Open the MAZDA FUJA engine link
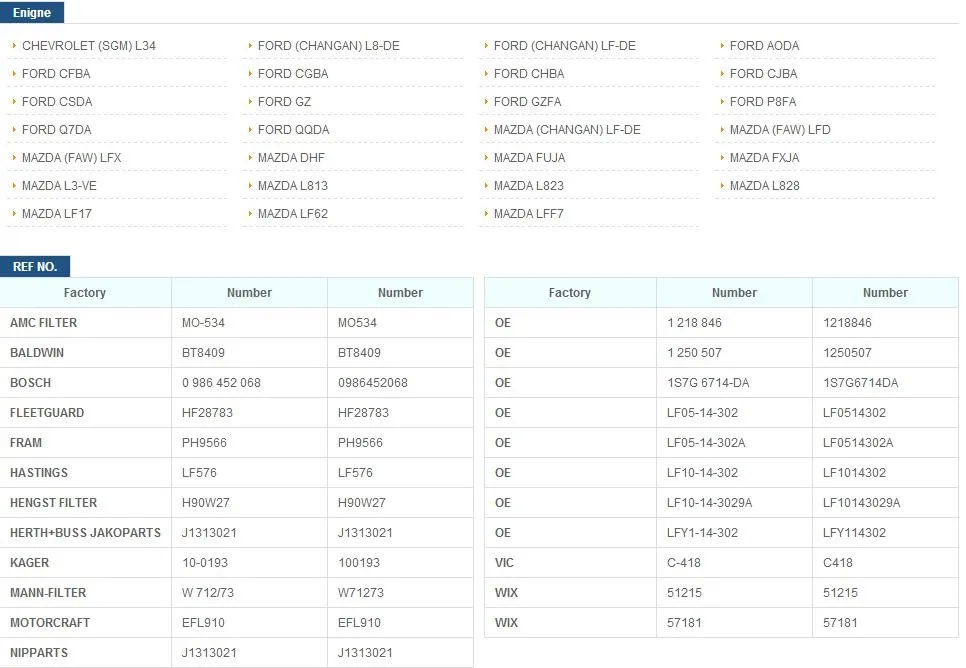Screen dimensions: 966x668 click(529, 158)
